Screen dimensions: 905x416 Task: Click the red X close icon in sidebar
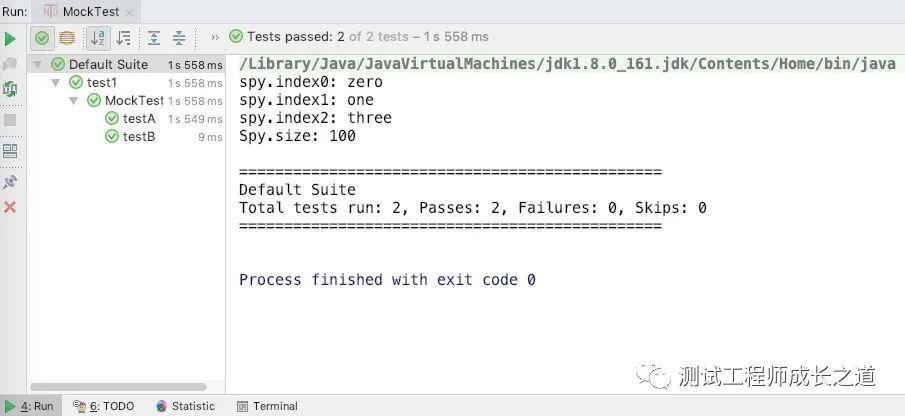pyautogui.click(x=10, y=207)
